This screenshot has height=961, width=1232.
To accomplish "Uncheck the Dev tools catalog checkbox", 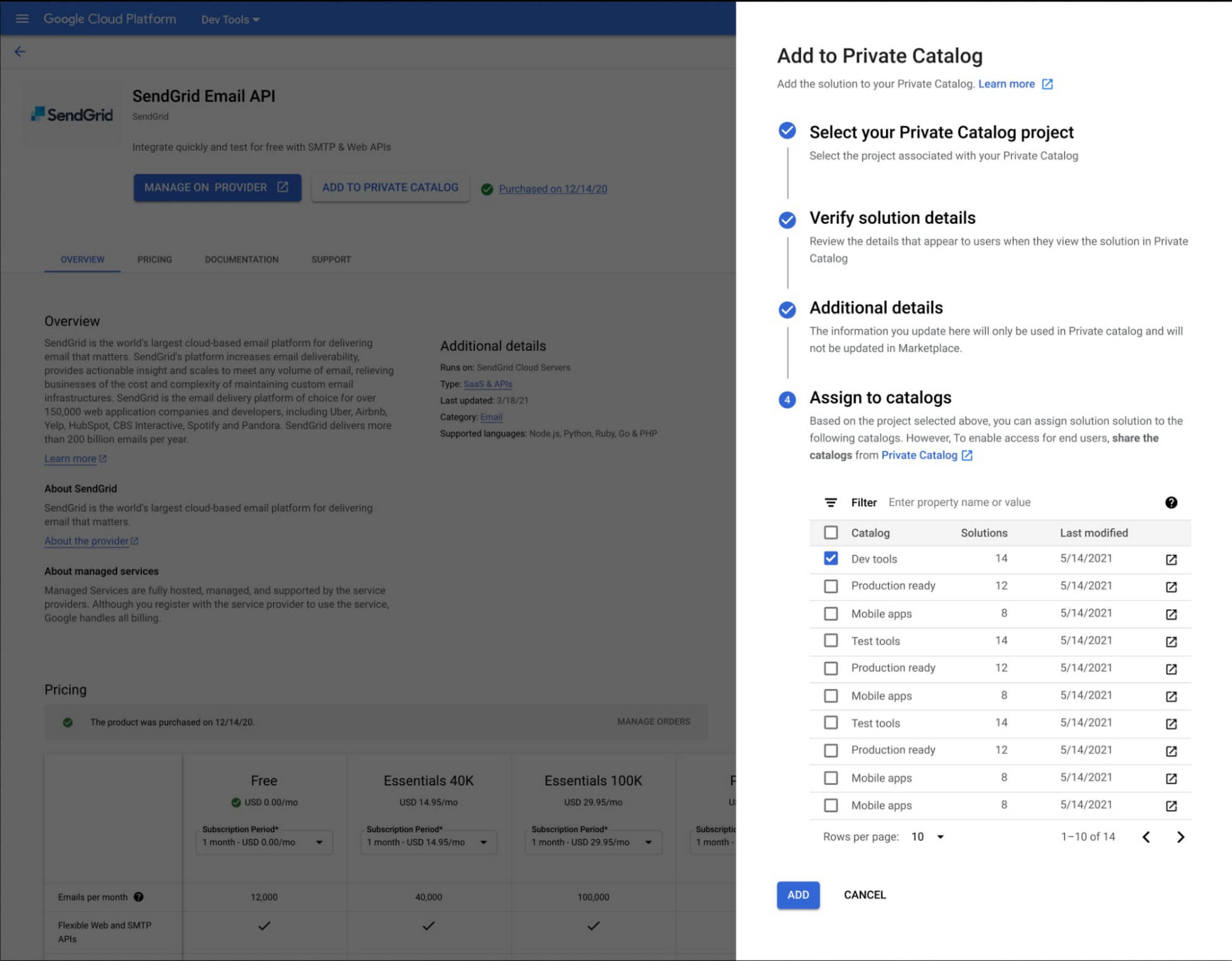I will (x=830, y=558).
